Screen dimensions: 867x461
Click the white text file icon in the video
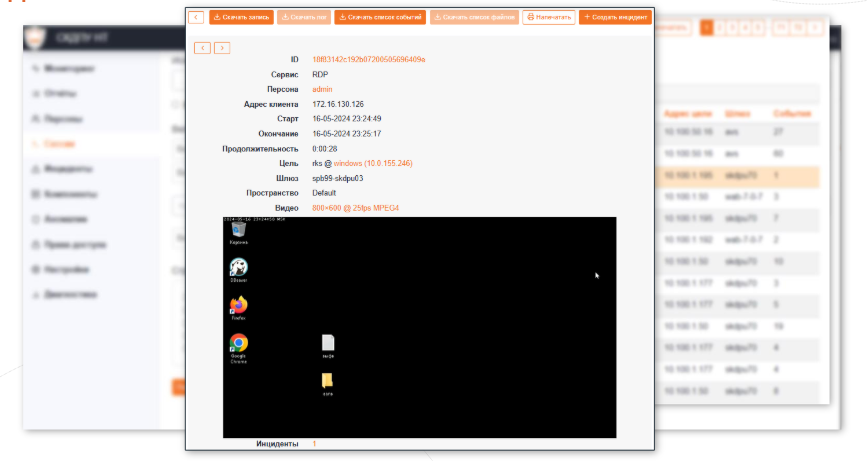(328, 343)
